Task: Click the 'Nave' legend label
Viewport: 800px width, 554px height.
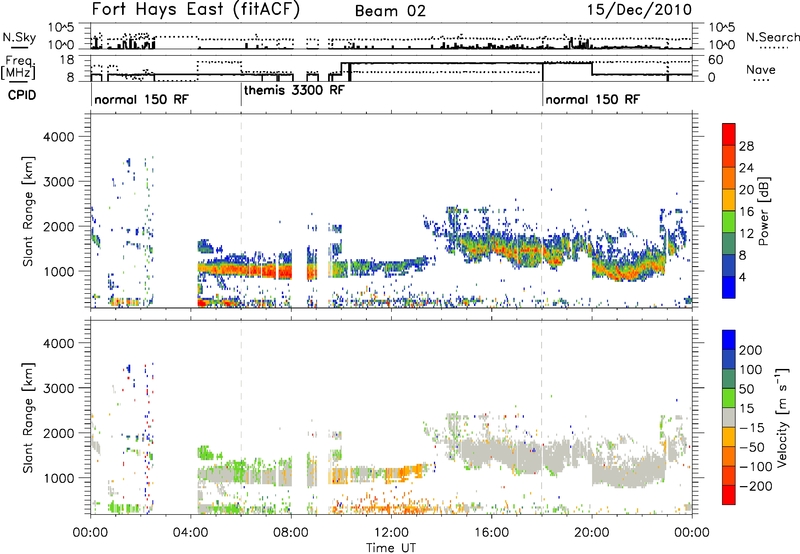Action: [x=760, y=70]
